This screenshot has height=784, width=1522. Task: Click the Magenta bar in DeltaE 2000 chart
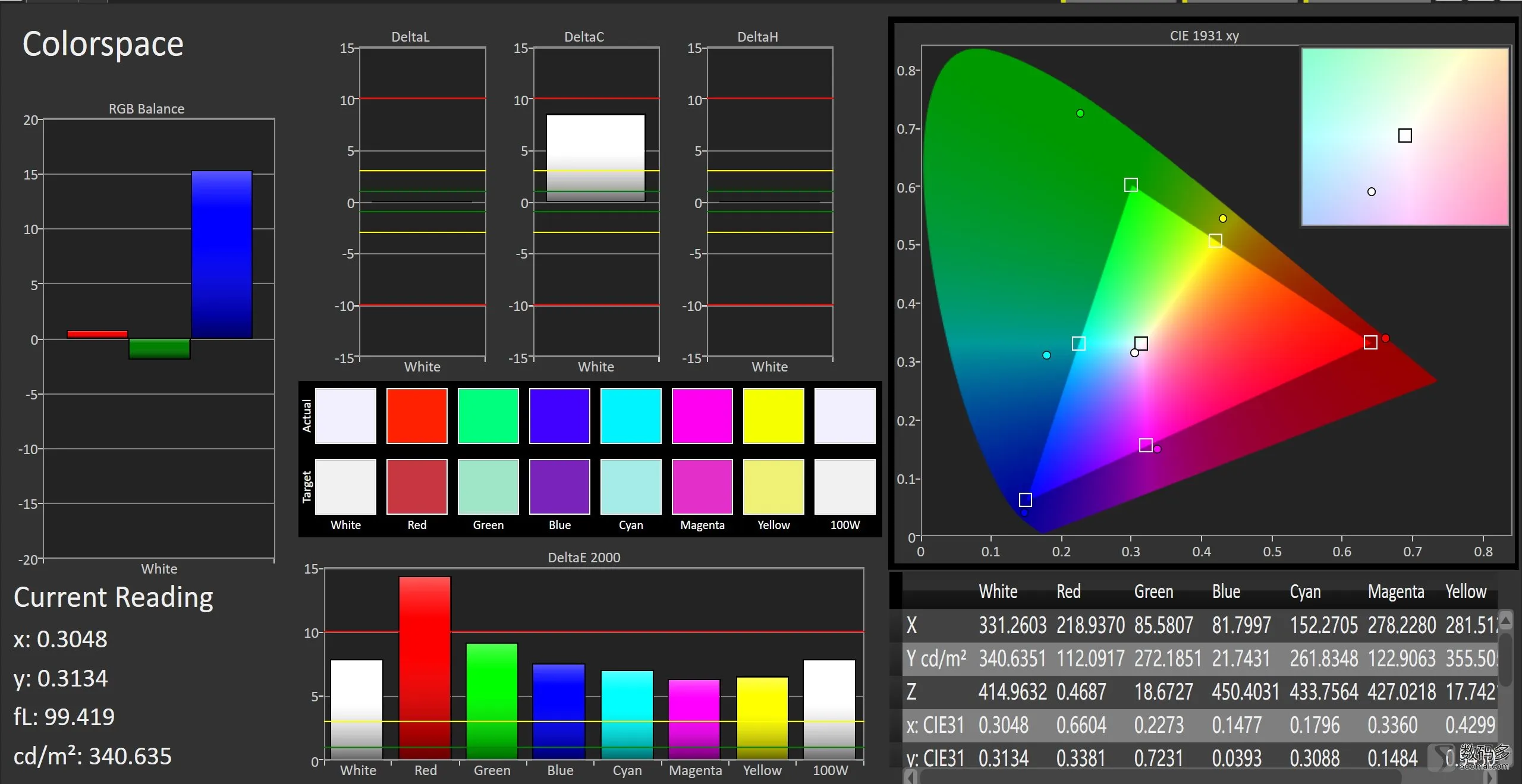[694, 719]
